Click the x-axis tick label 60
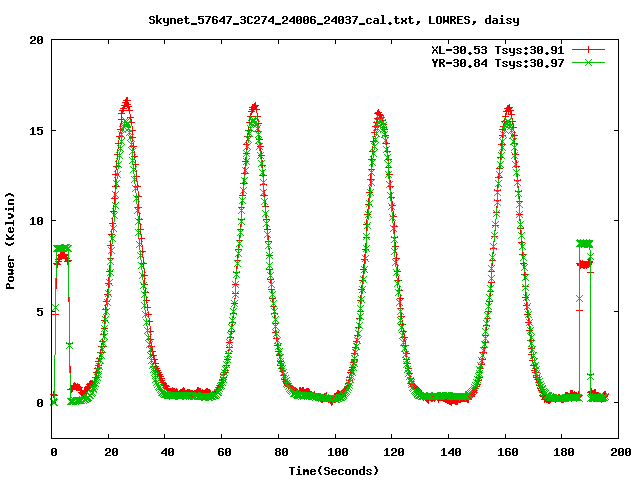Screen dimensions: 640x480 [224, 452]
